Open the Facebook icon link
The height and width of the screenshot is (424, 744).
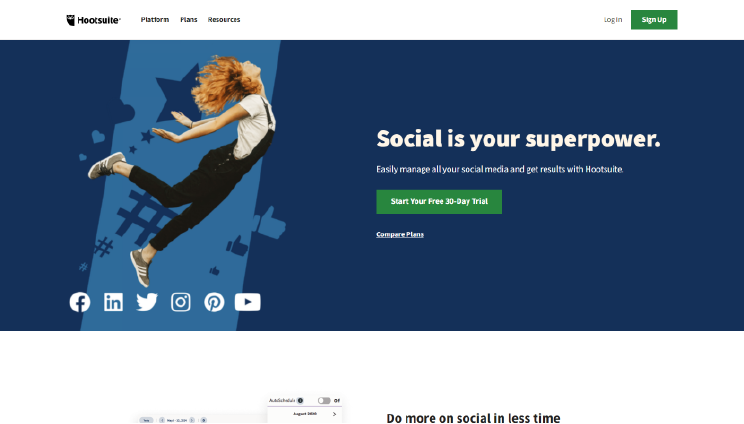pos(80,302)
